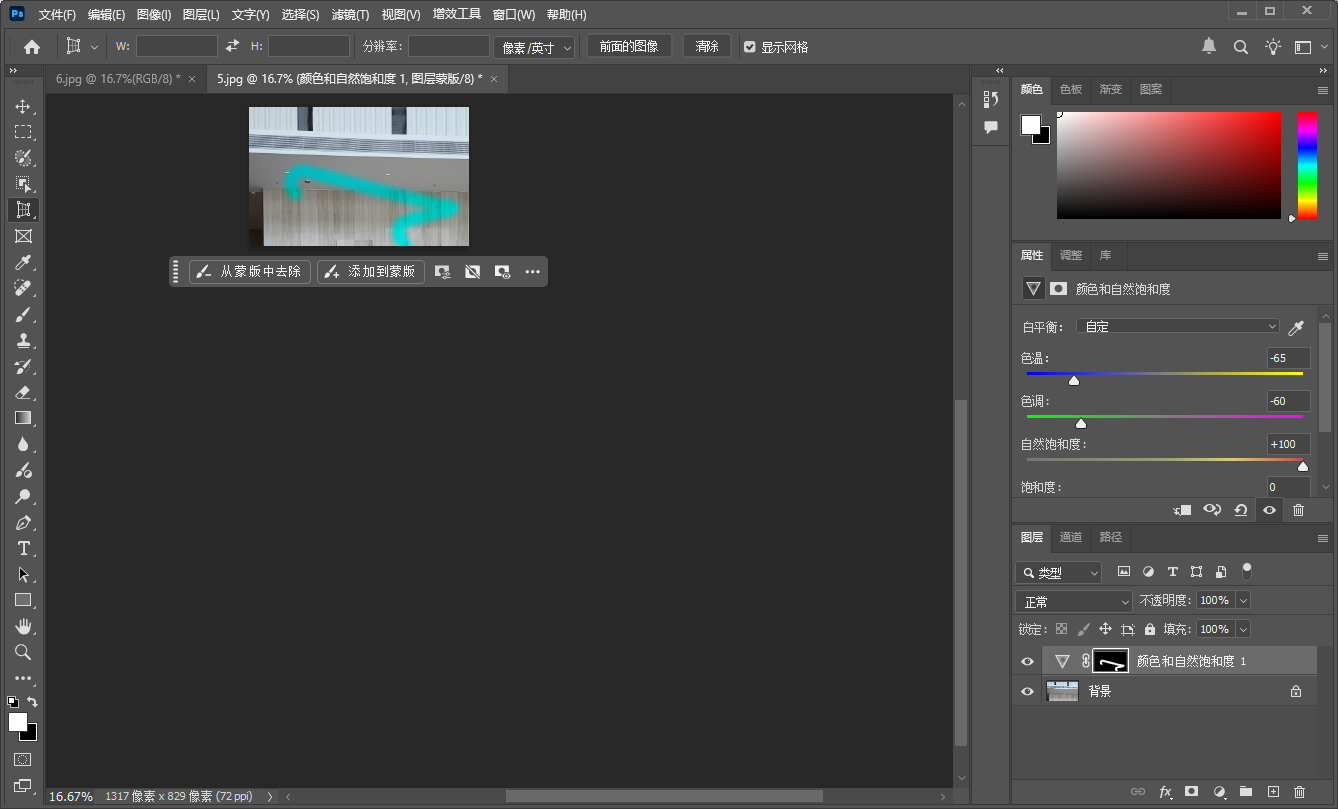
Task: Select the Clone Stamp tool
Action: 23,340
